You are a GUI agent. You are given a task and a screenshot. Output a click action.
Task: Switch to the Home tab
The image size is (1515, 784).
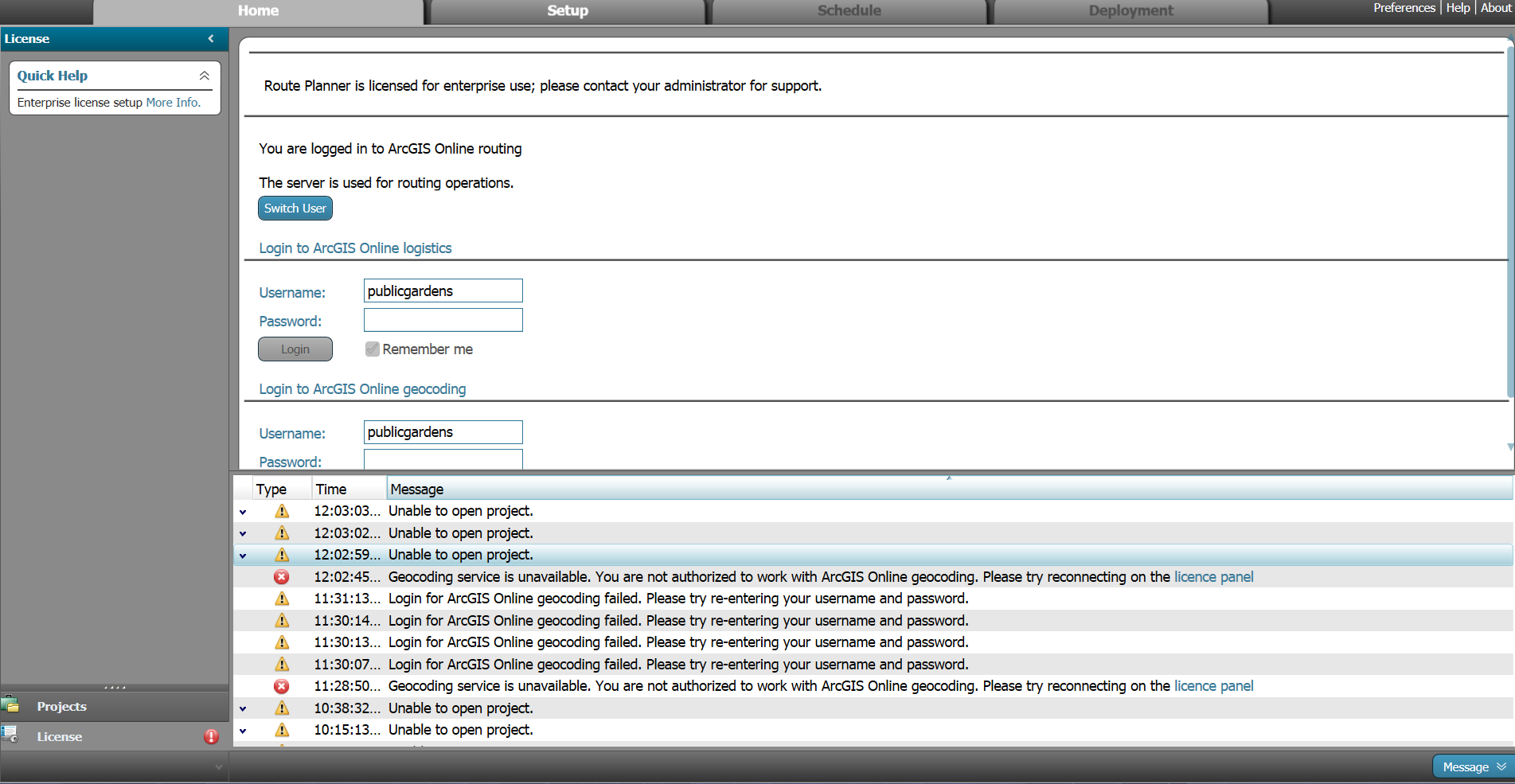(x=258, y=11)
